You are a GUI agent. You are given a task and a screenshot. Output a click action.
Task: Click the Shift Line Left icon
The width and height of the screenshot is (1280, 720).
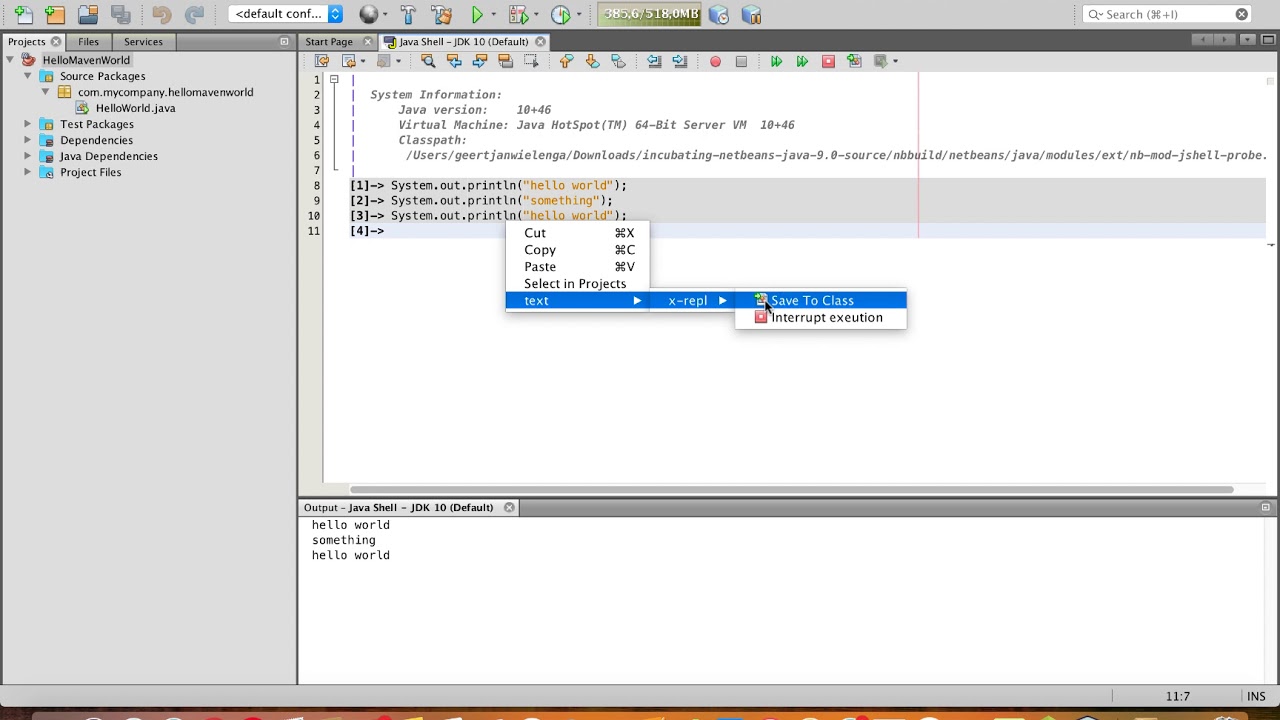654,61
